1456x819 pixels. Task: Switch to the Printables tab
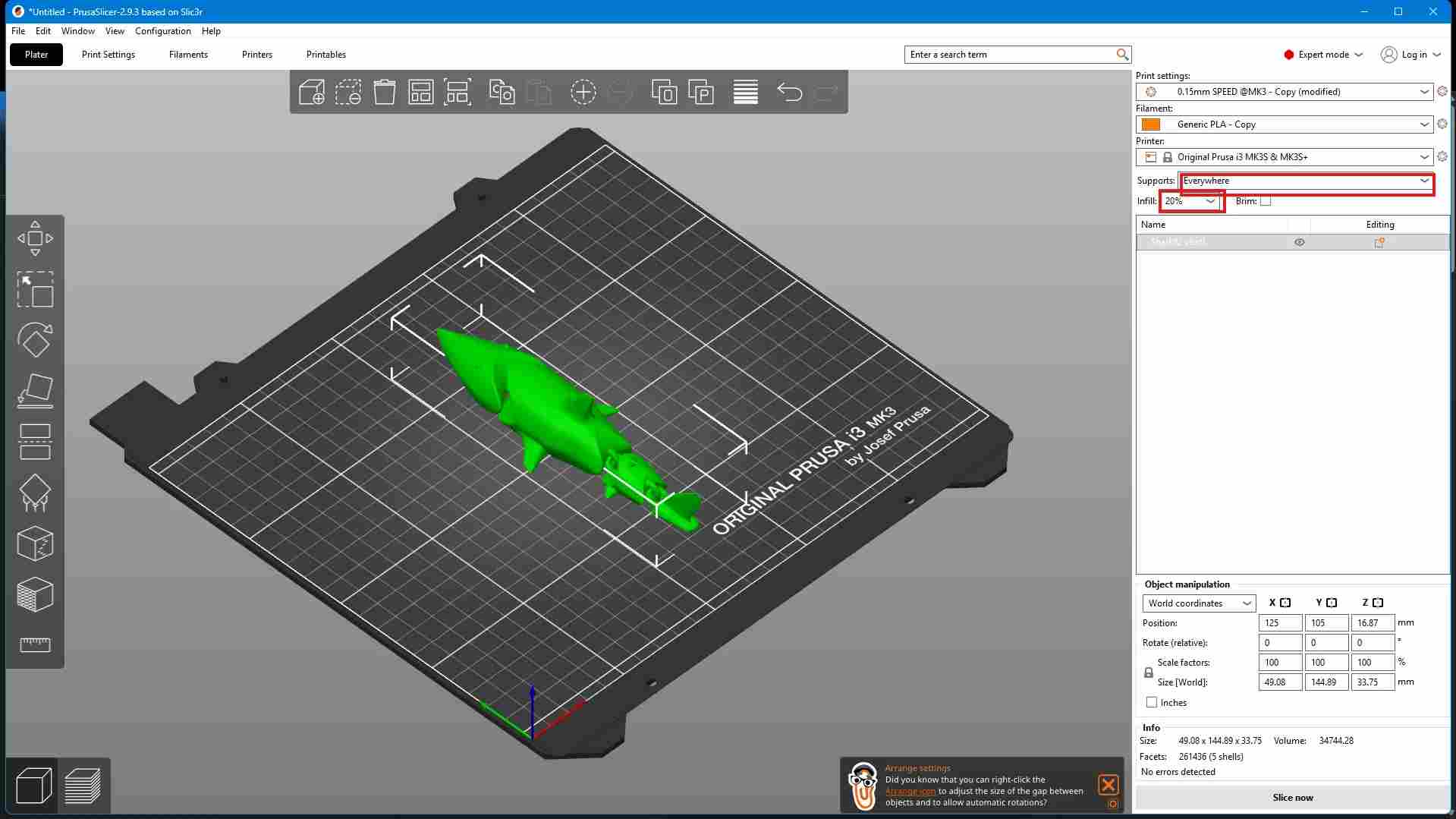click(326, 55)
